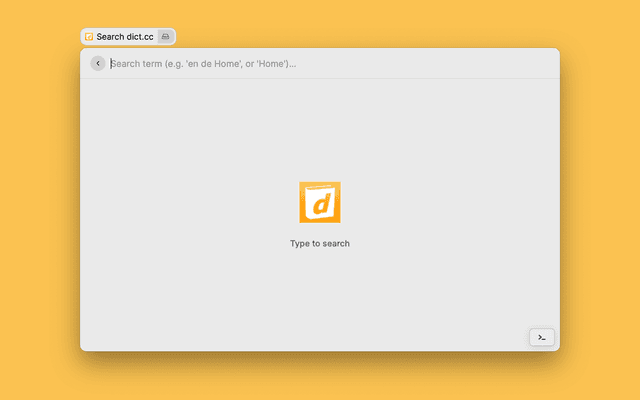This screenshot has height=400, width=640.
Task: Show the action panel via the prompt icon
Action: [541, 337]
